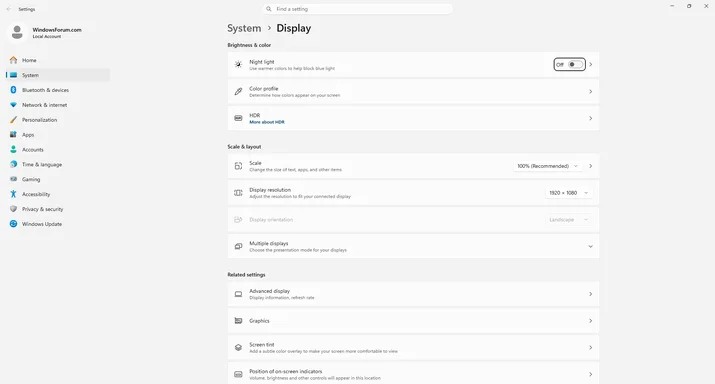Click the Scale icon
Viewport: 715px width, 384px height.
[x=238, y=166]
